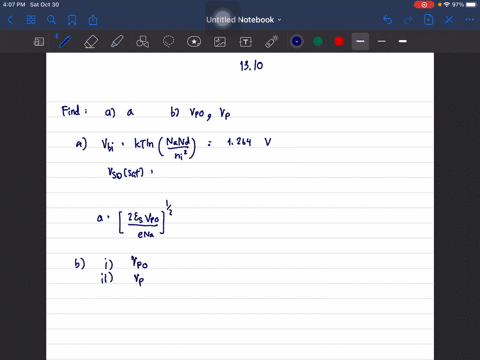Image resolution: width=480 pixels, height=360 pixels.
Task: Tap the handwritten 13.10 heading
Action: click(251, 66)
